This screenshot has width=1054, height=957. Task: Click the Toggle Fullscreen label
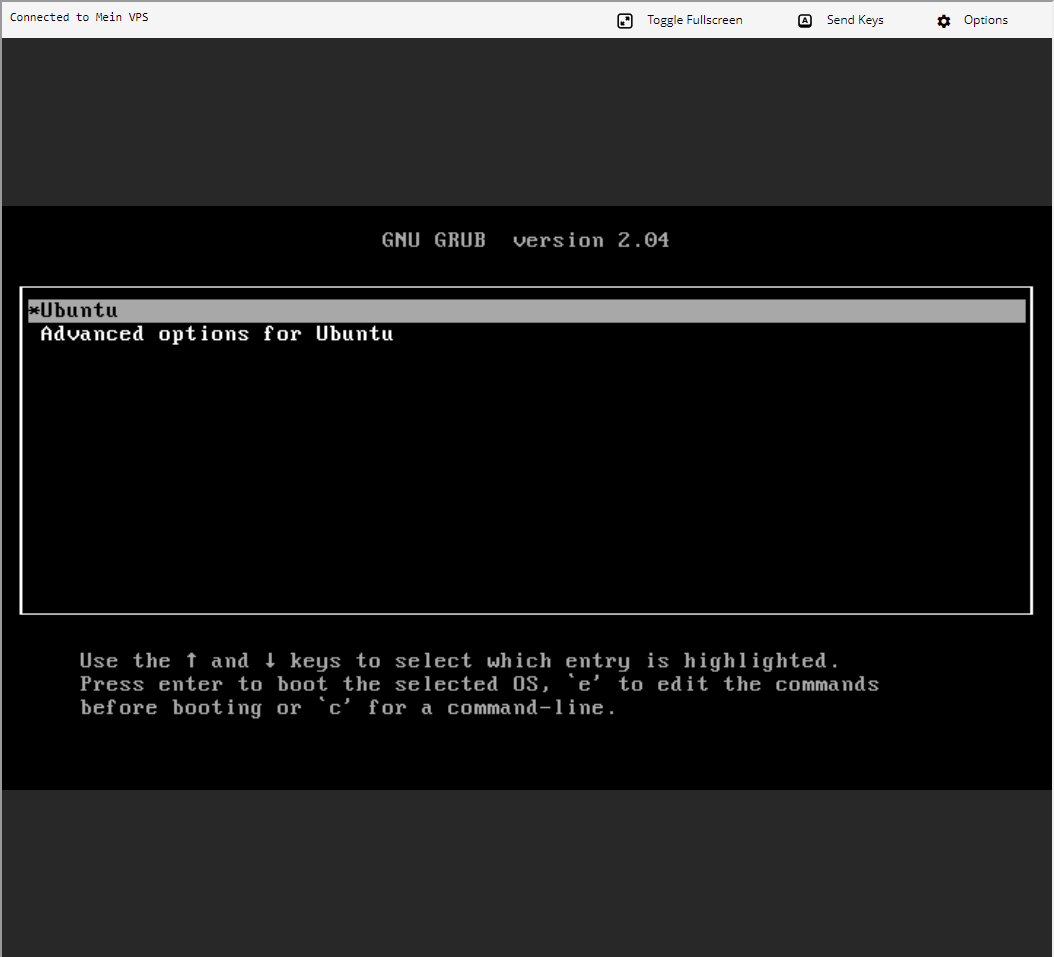(x=694, y=20)
